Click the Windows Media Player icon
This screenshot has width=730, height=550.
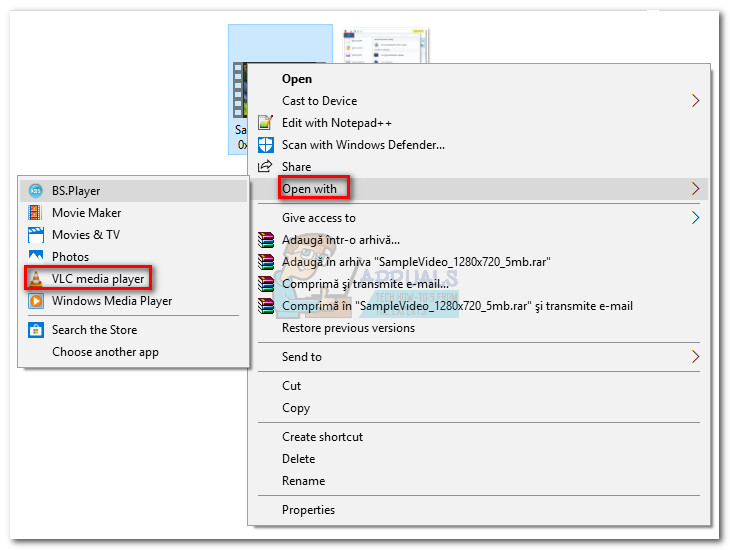pyautogui.click(x=36, y=301)
